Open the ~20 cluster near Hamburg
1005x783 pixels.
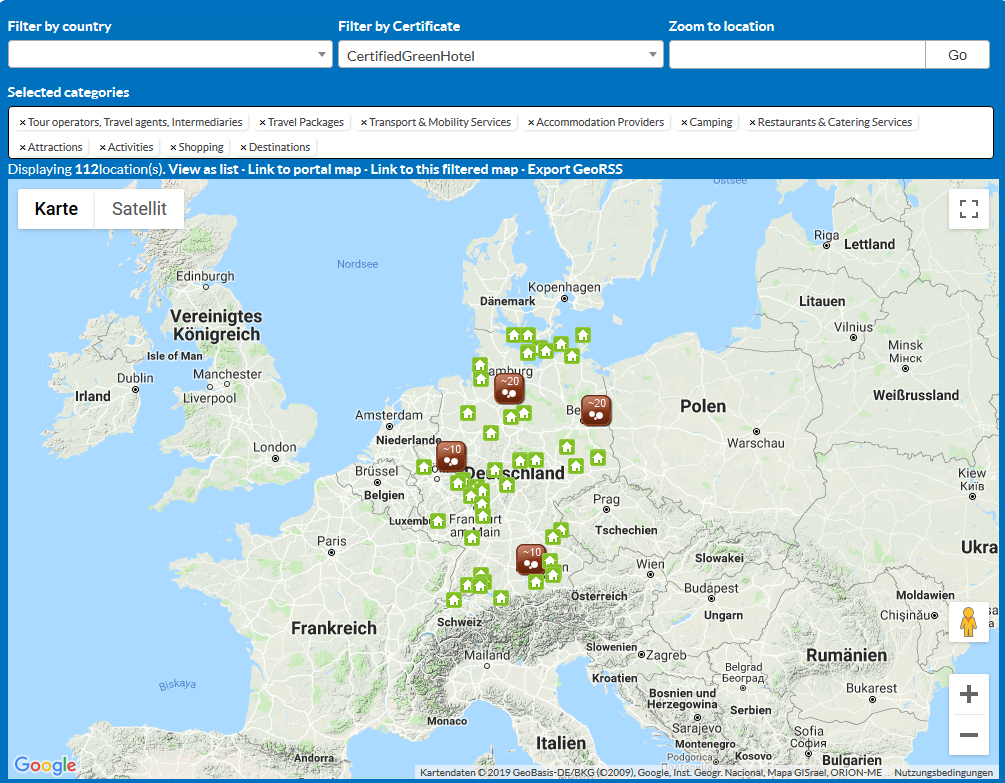pos(510,388)
